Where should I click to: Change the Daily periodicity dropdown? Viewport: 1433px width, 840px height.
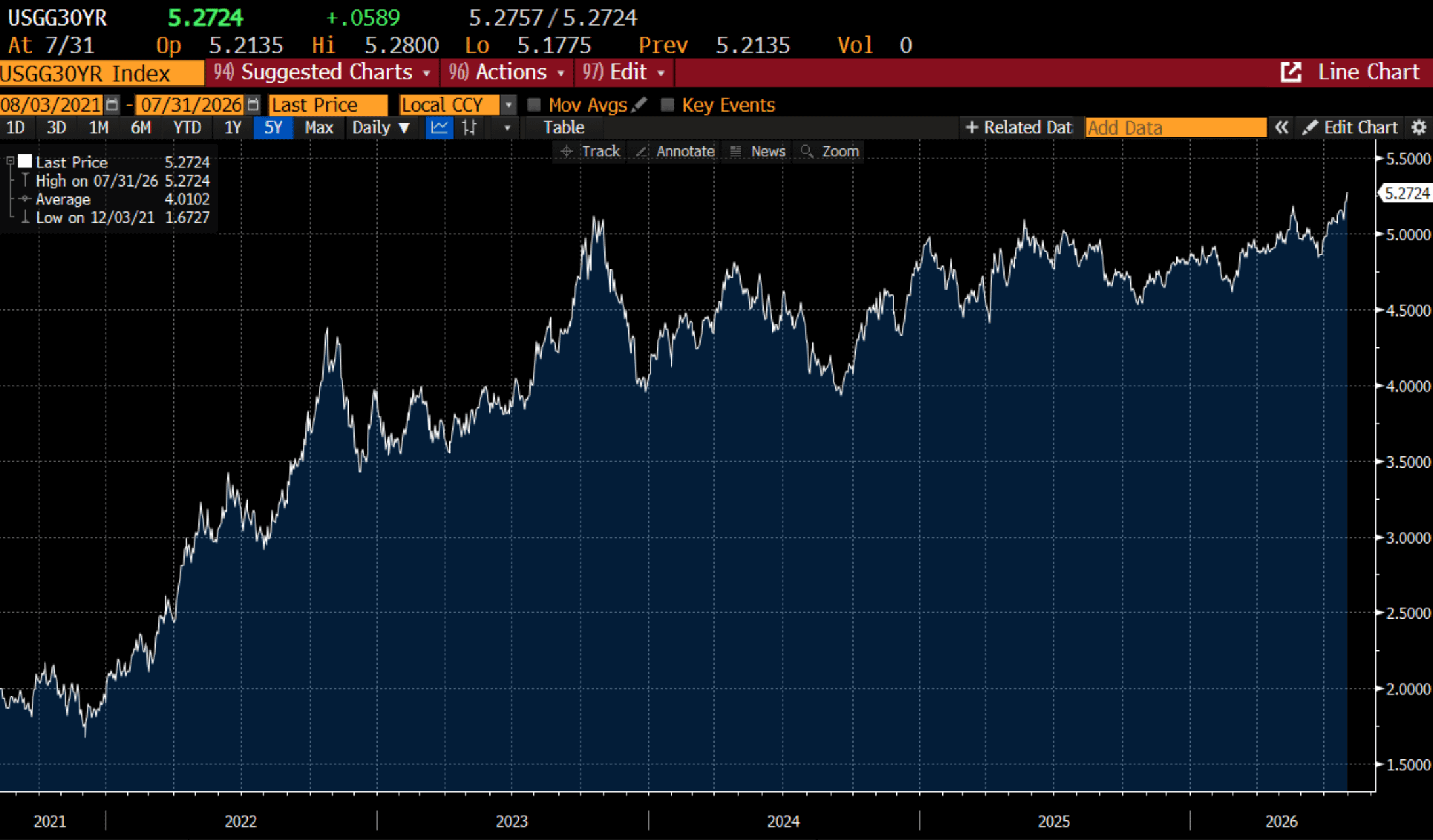382,127
